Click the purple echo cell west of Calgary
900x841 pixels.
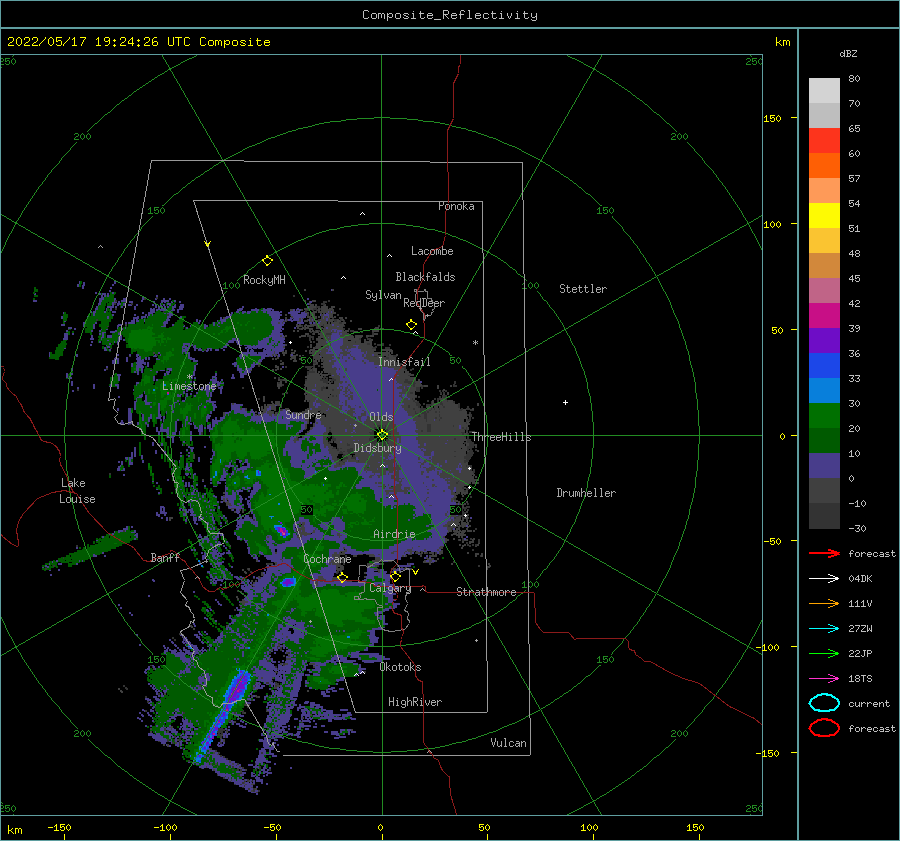point(288,582)
